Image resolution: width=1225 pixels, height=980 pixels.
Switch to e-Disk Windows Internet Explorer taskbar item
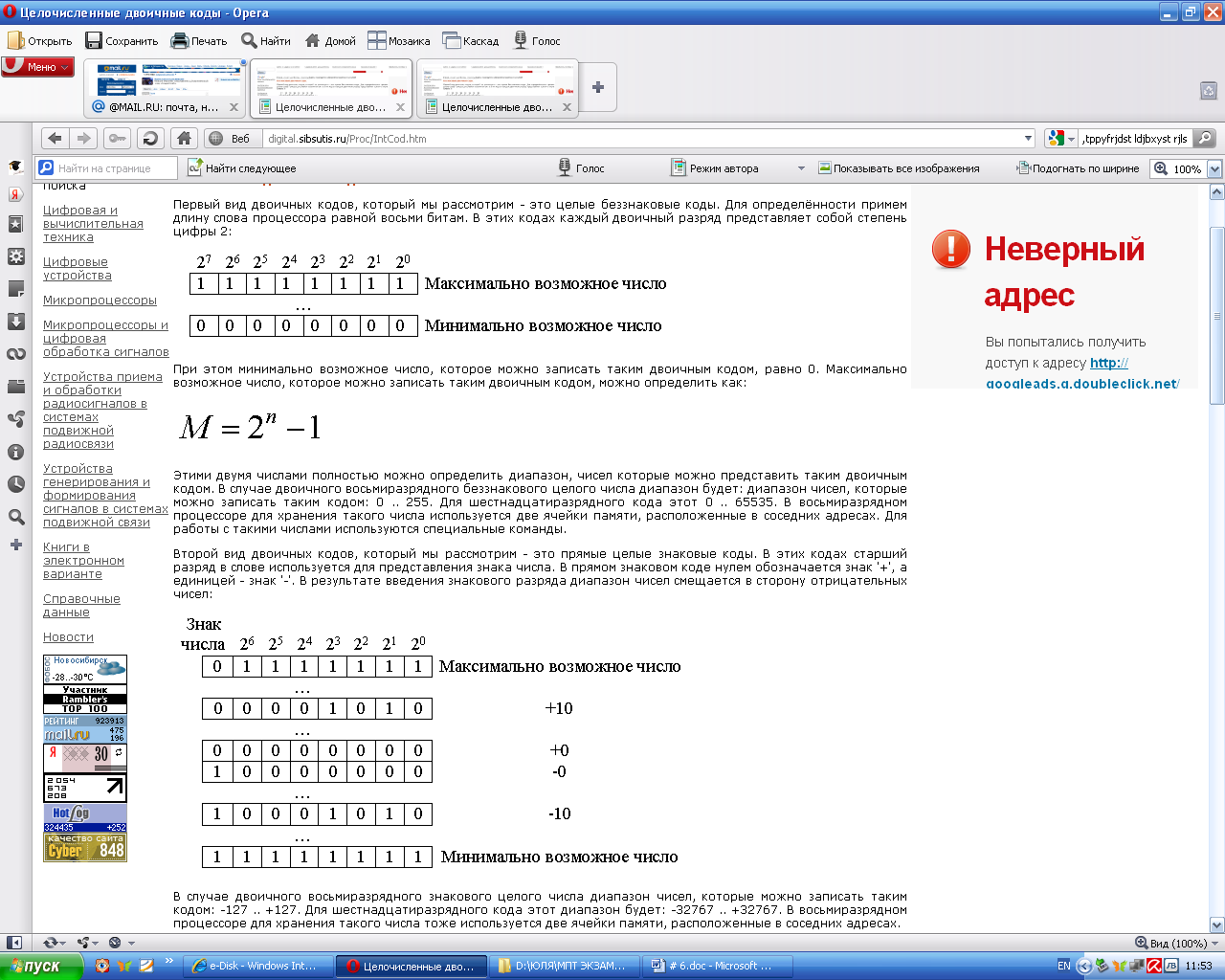click(257, 966)
